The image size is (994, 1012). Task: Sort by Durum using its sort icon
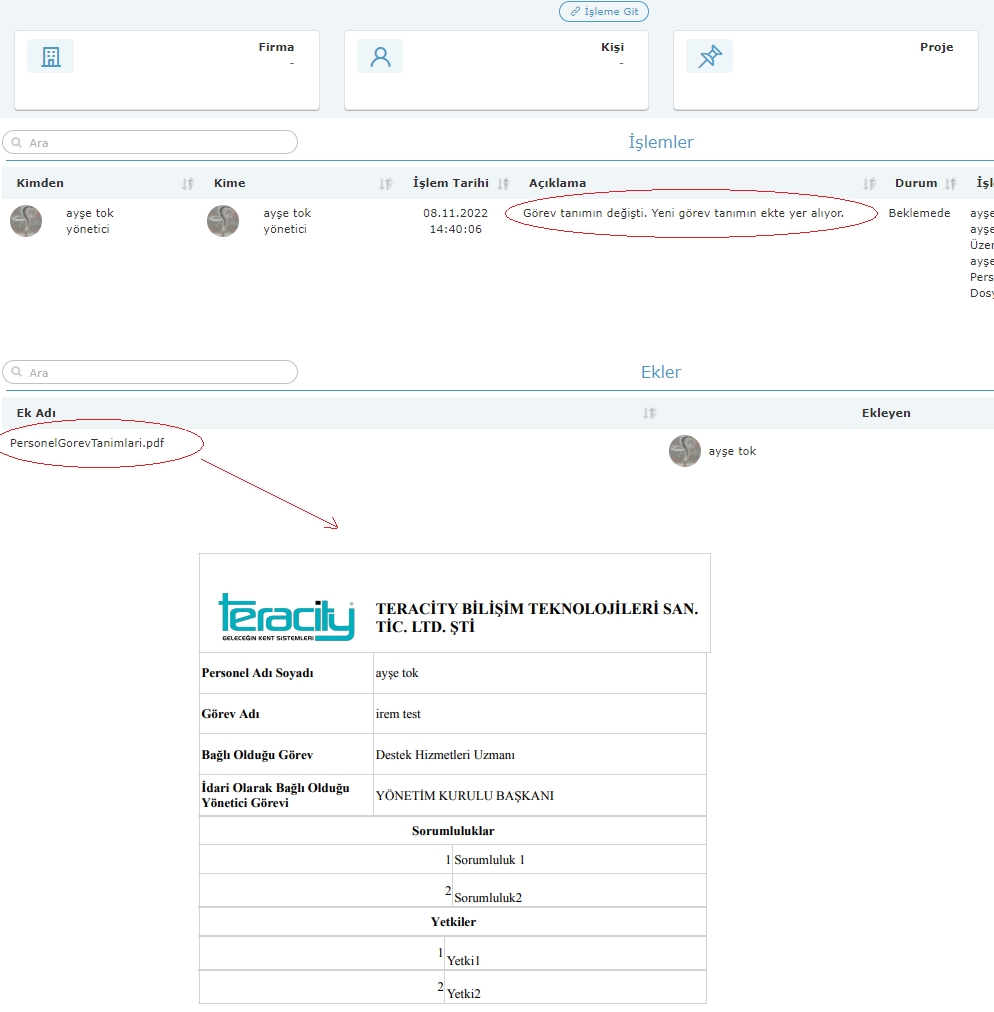click(950, 184)
